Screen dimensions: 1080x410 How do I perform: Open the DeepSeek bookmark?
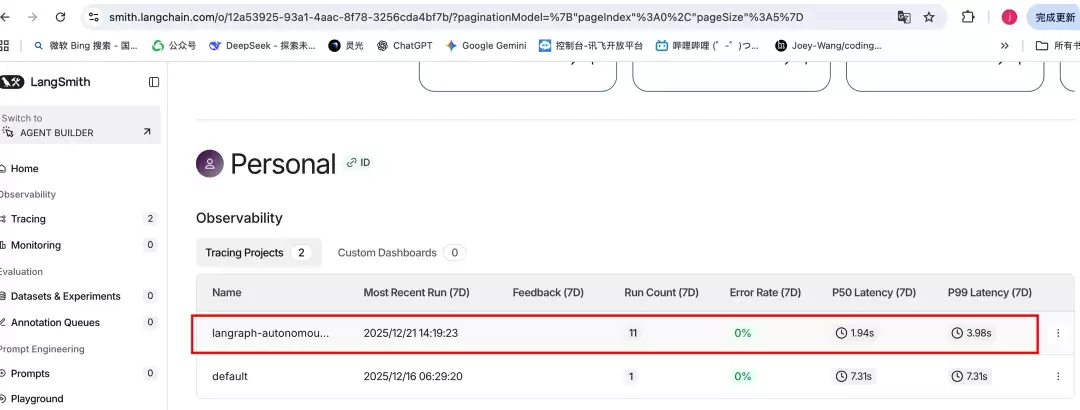[262, 45]
